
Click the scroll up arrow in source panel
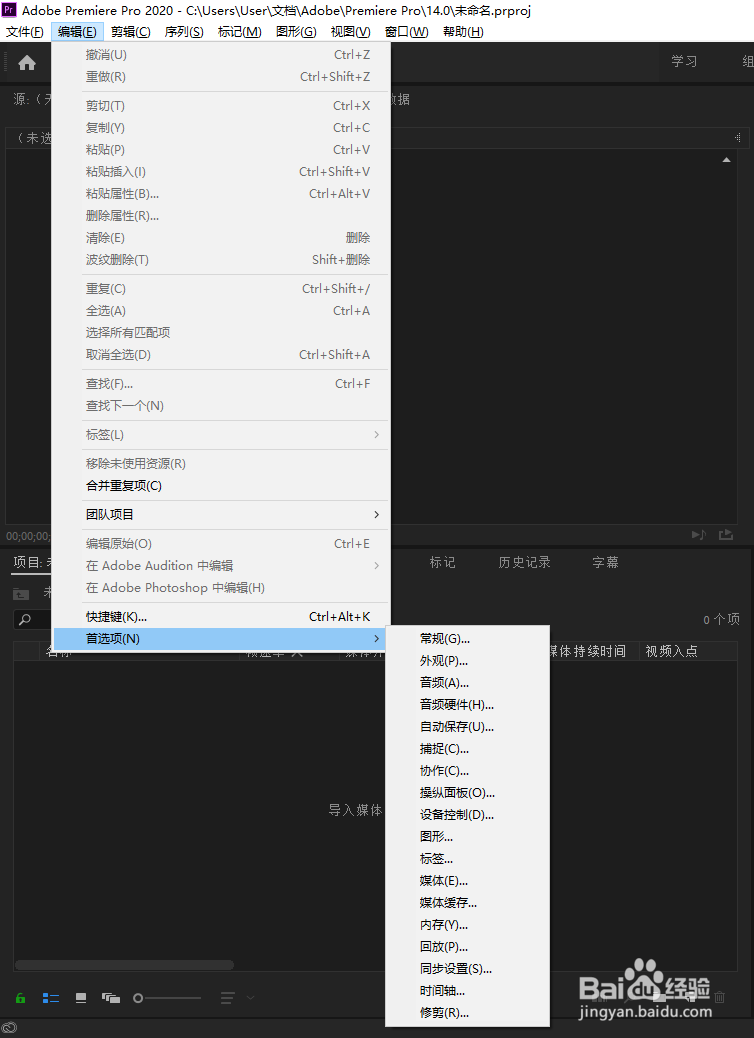(726, 160)
